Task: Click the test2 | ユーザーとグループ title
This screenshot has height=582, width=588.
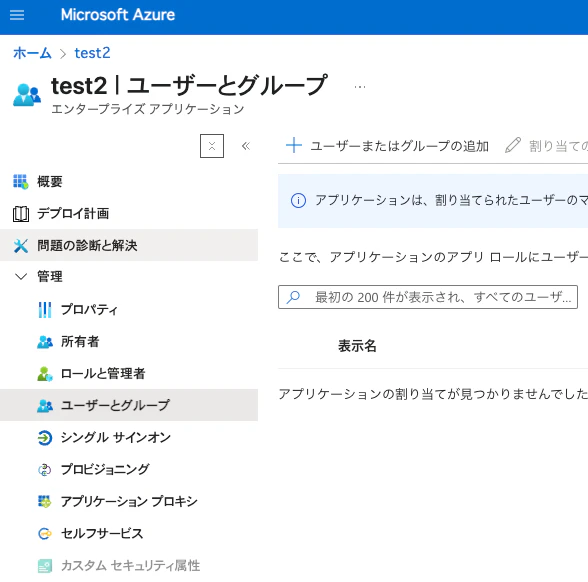Action: click(189, 86)
